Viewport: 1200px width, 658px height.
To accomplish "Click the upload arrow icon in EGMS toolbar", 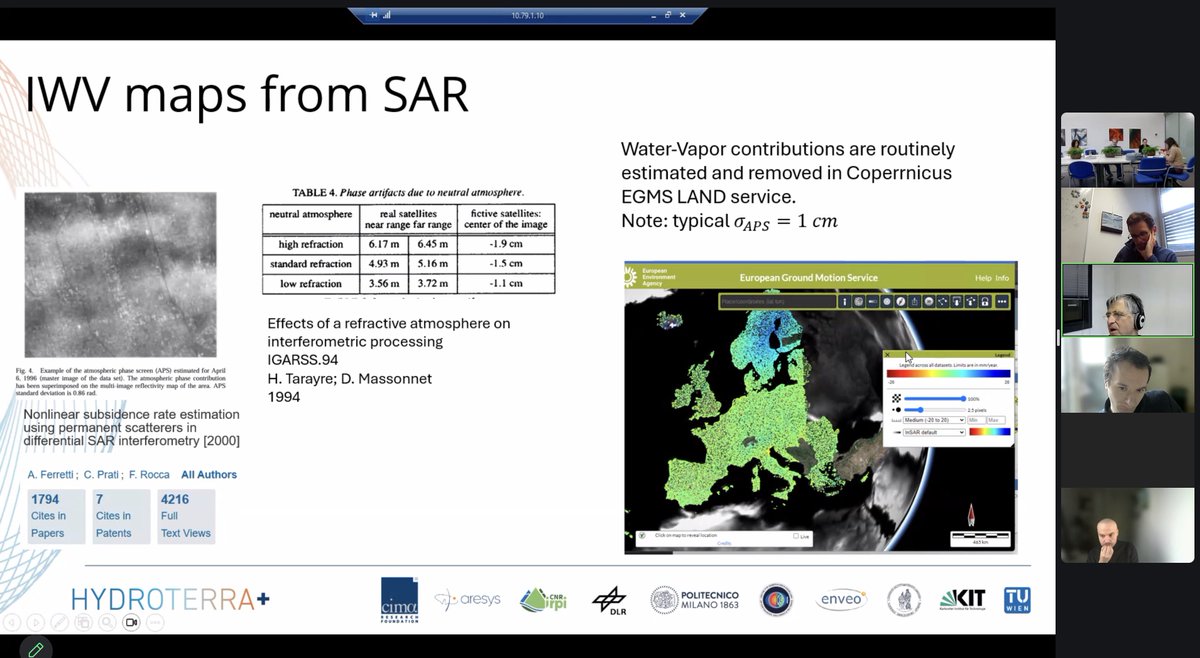I will (970, 301).
